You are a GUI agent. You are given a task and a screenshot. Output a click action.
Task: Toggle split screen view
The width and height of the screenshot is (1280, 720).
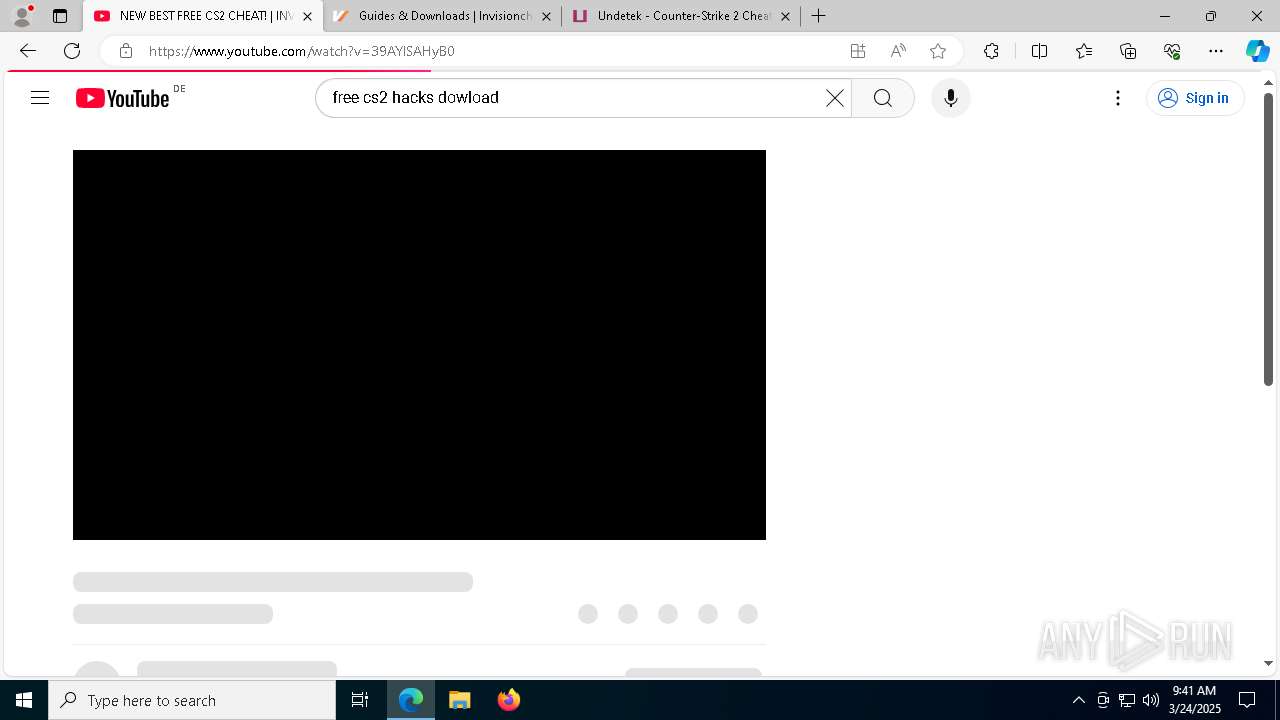coord(1039,51)
